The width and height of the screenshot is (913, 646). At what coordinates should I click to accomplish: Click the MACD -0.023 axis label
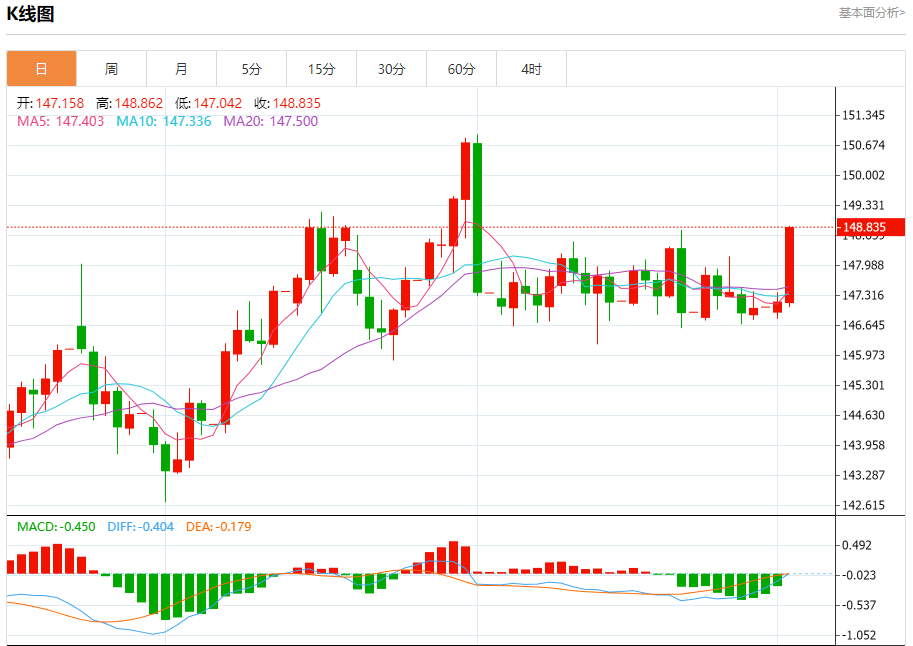coord(859,576)
